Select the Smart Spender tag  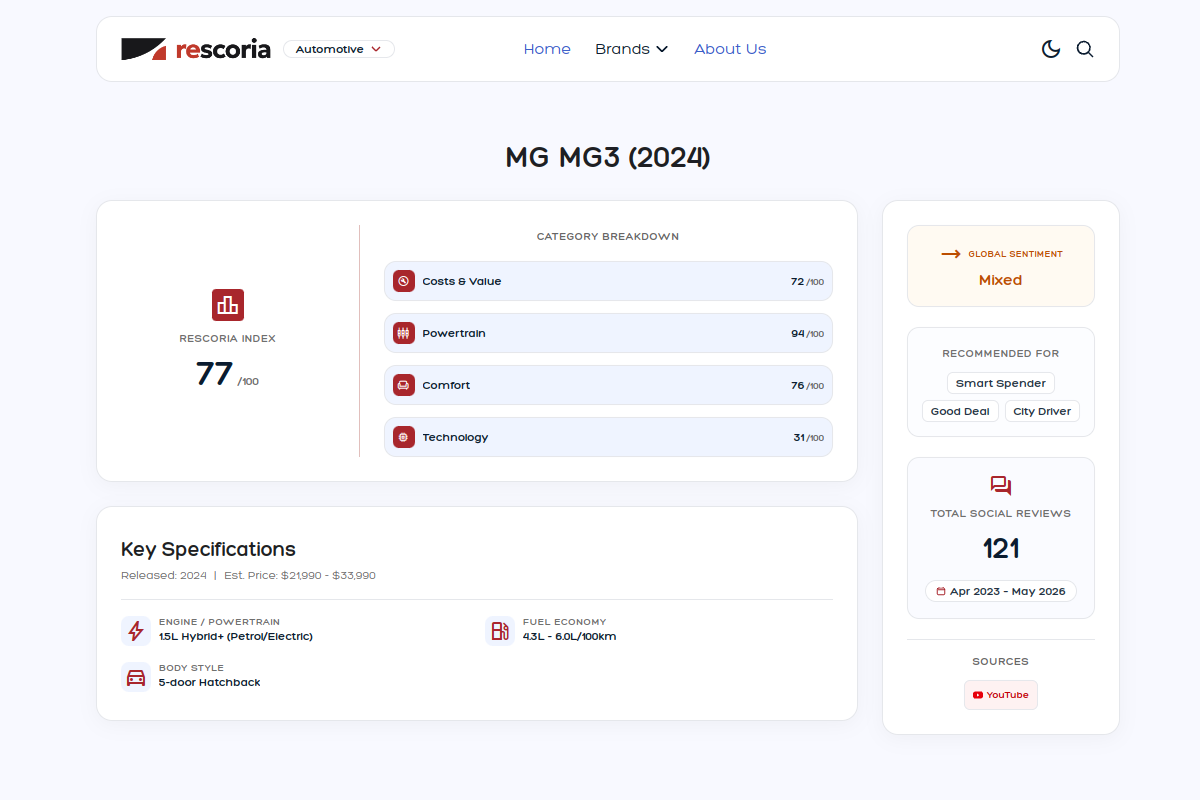point(1001,383)
